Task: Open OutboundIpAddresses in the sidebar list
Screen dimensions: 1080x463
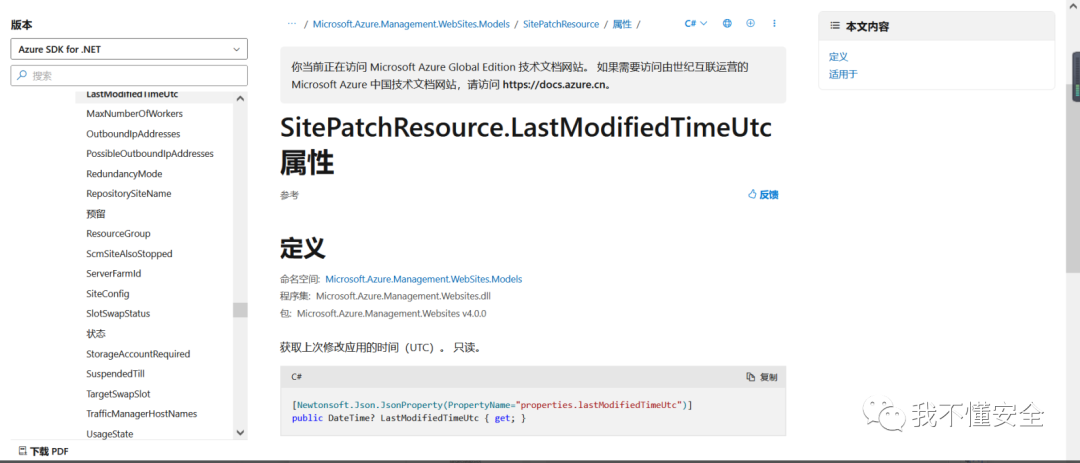Action: pyautogui.click(x=133, y=134)
